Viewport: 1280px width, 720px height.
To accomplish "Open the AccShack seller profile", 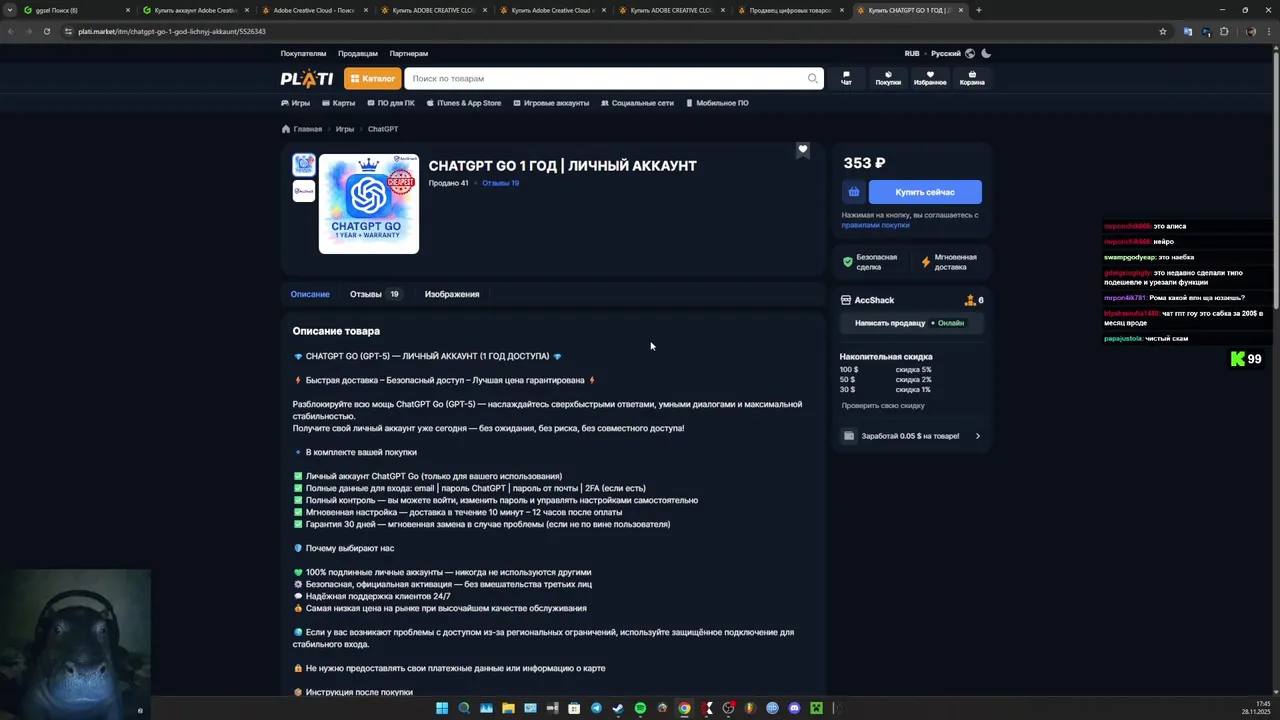I will (874, 300).
